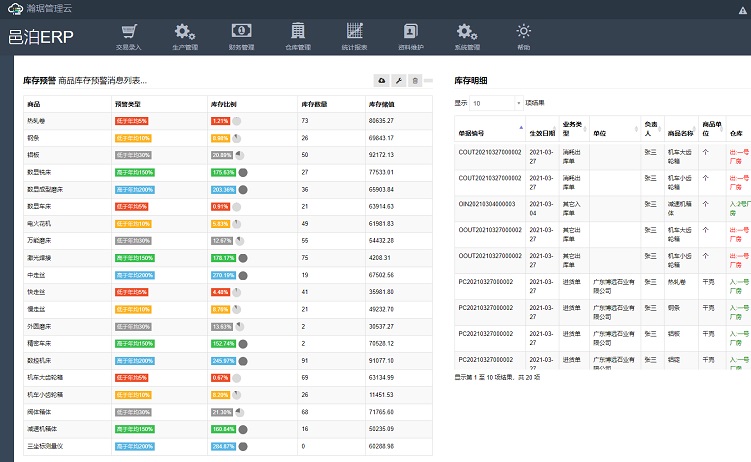Click the 高于年均200% tag for 数控机床

133,361
